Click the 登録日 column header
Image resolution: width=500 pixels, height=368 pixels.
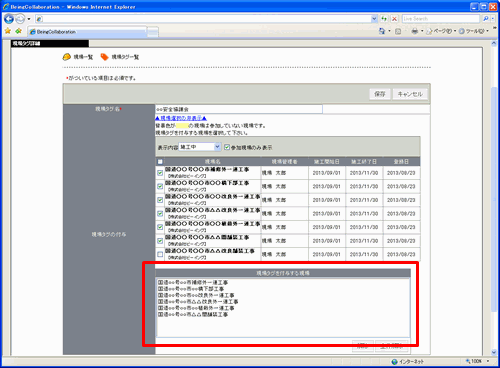click(x=401, y=161)
